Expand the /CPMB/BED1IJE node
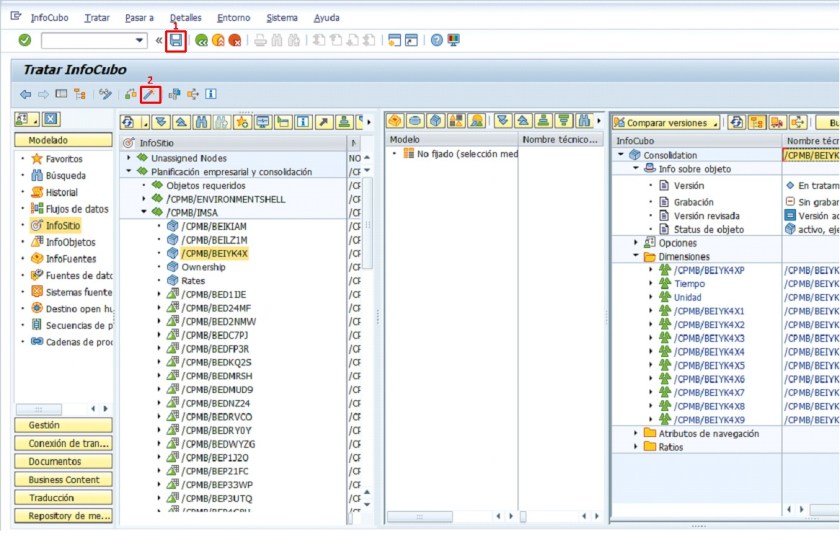The height and width of the screenshot is (540, 840). pos(159,294)
